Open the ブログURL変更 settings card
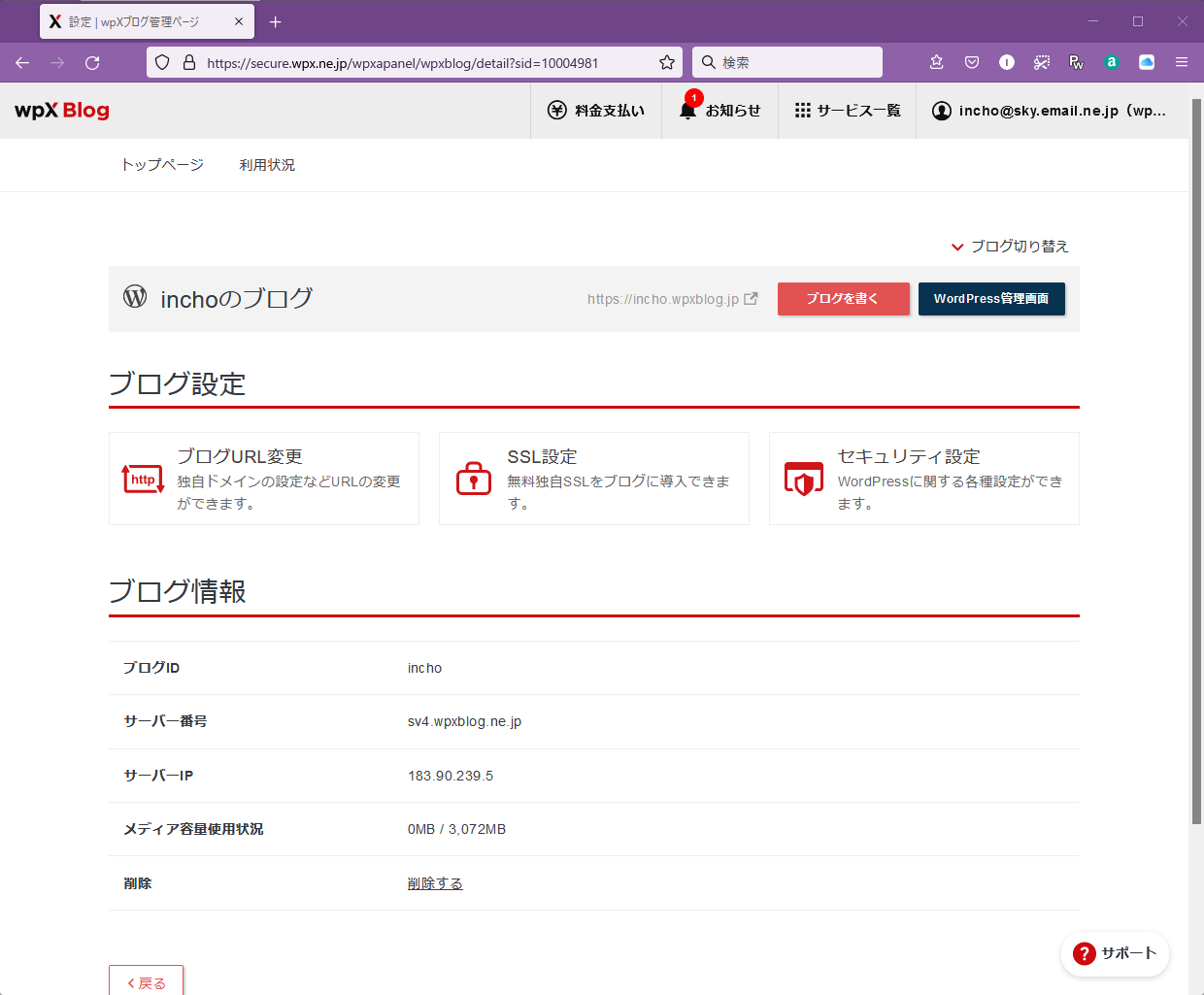This screenshot has width=1204, height=995. coord(264,479)
